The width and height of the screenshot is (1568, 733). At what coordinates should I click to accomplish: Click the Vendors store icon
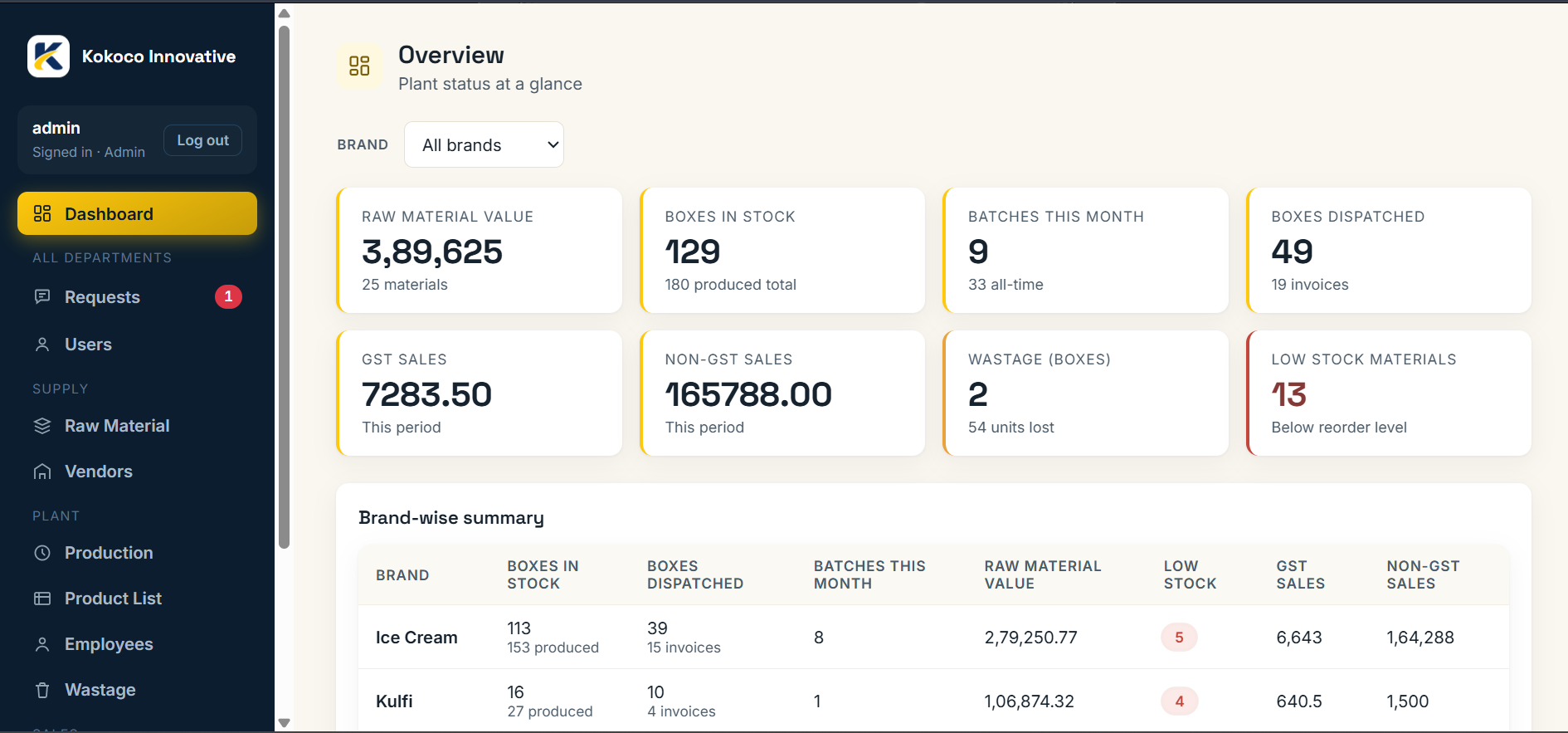42,472
